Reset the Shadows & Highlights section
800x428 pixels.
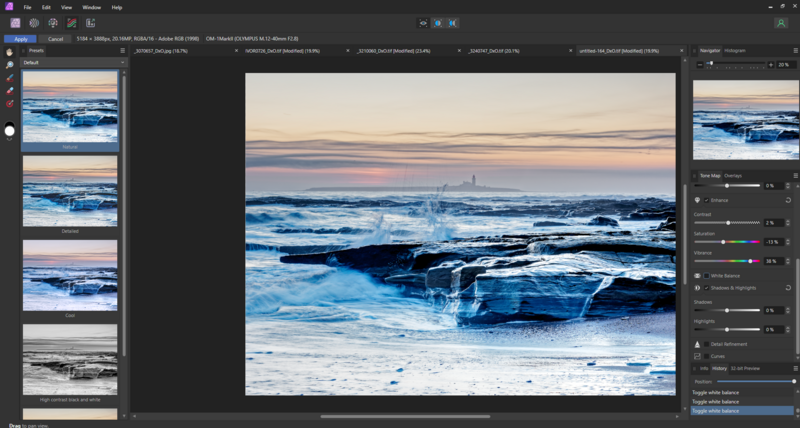pos(788,288)
